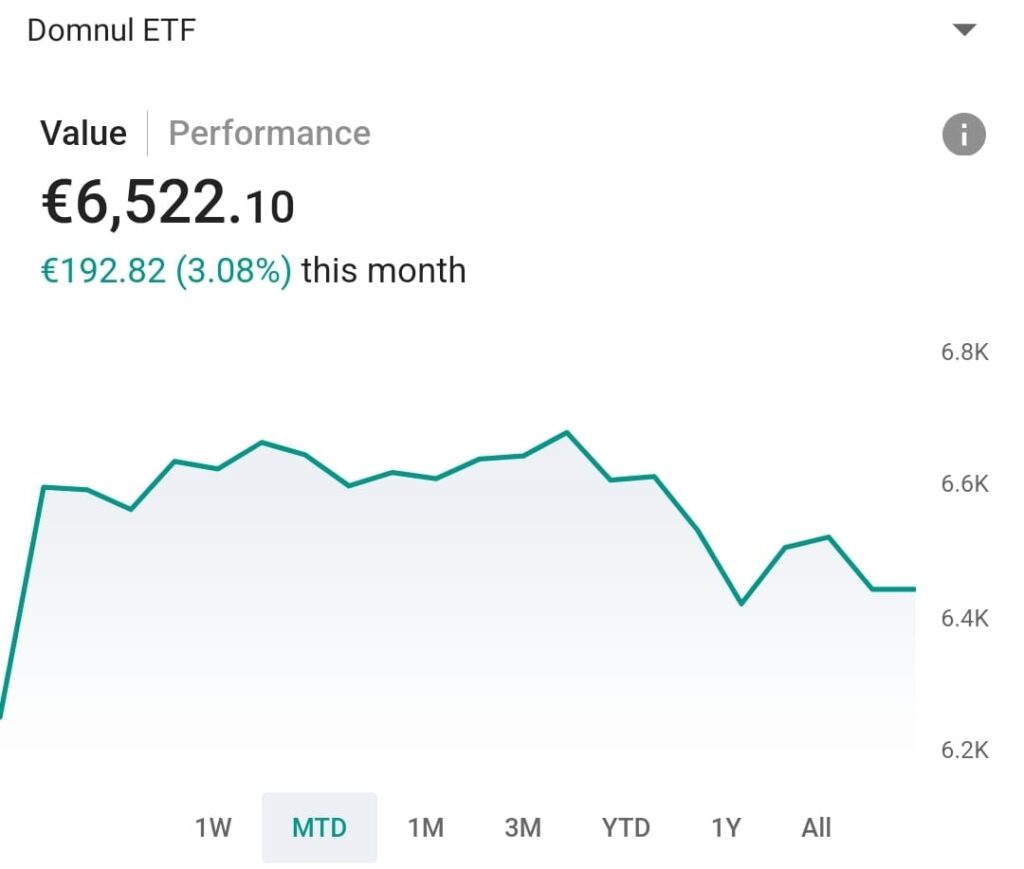
Task: Click the "this month" label text
Action: point(383,271)
